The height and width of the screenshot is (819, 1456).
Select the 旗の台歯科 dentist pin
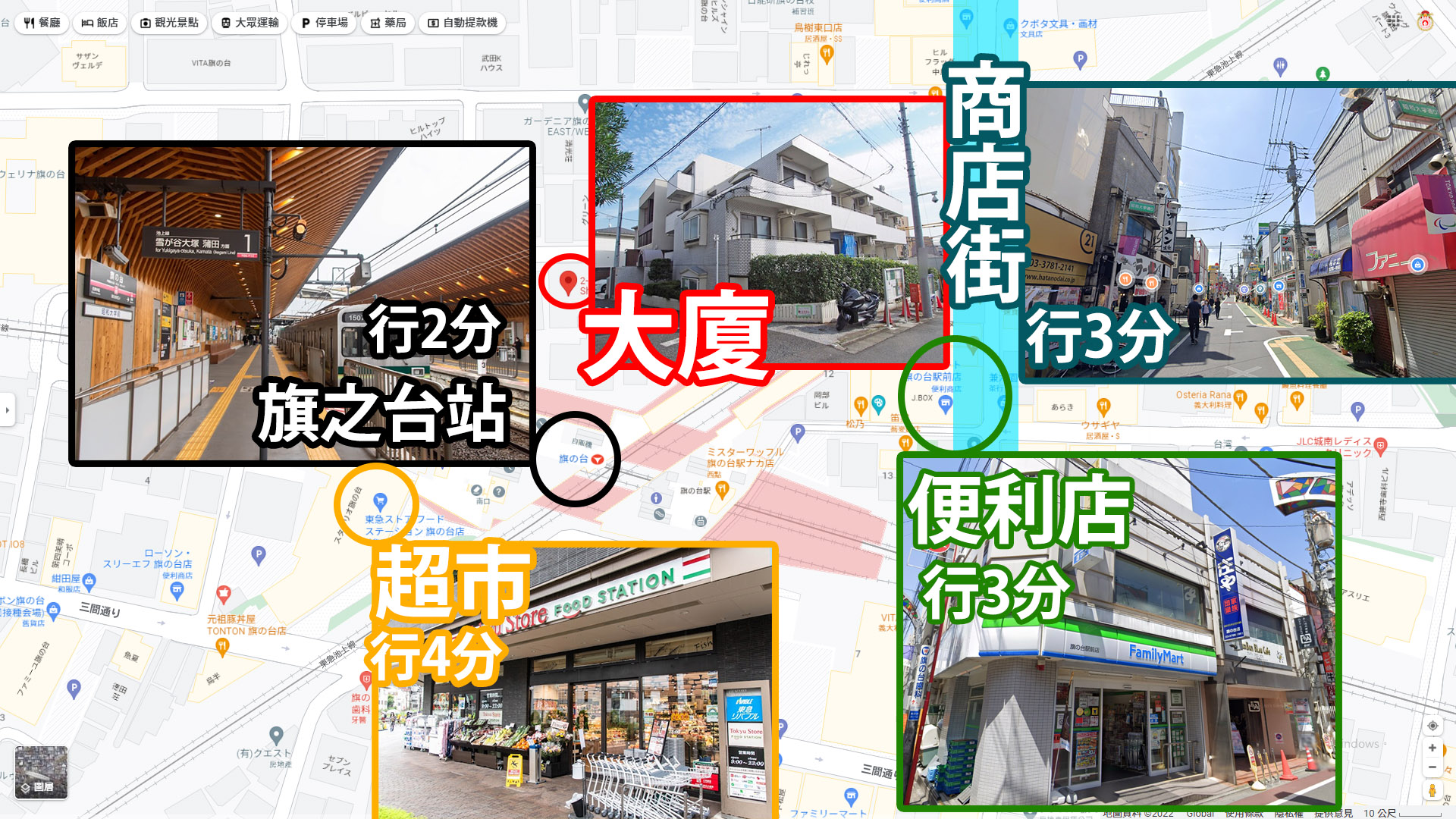pyautogui.click(x=366, y=679)
